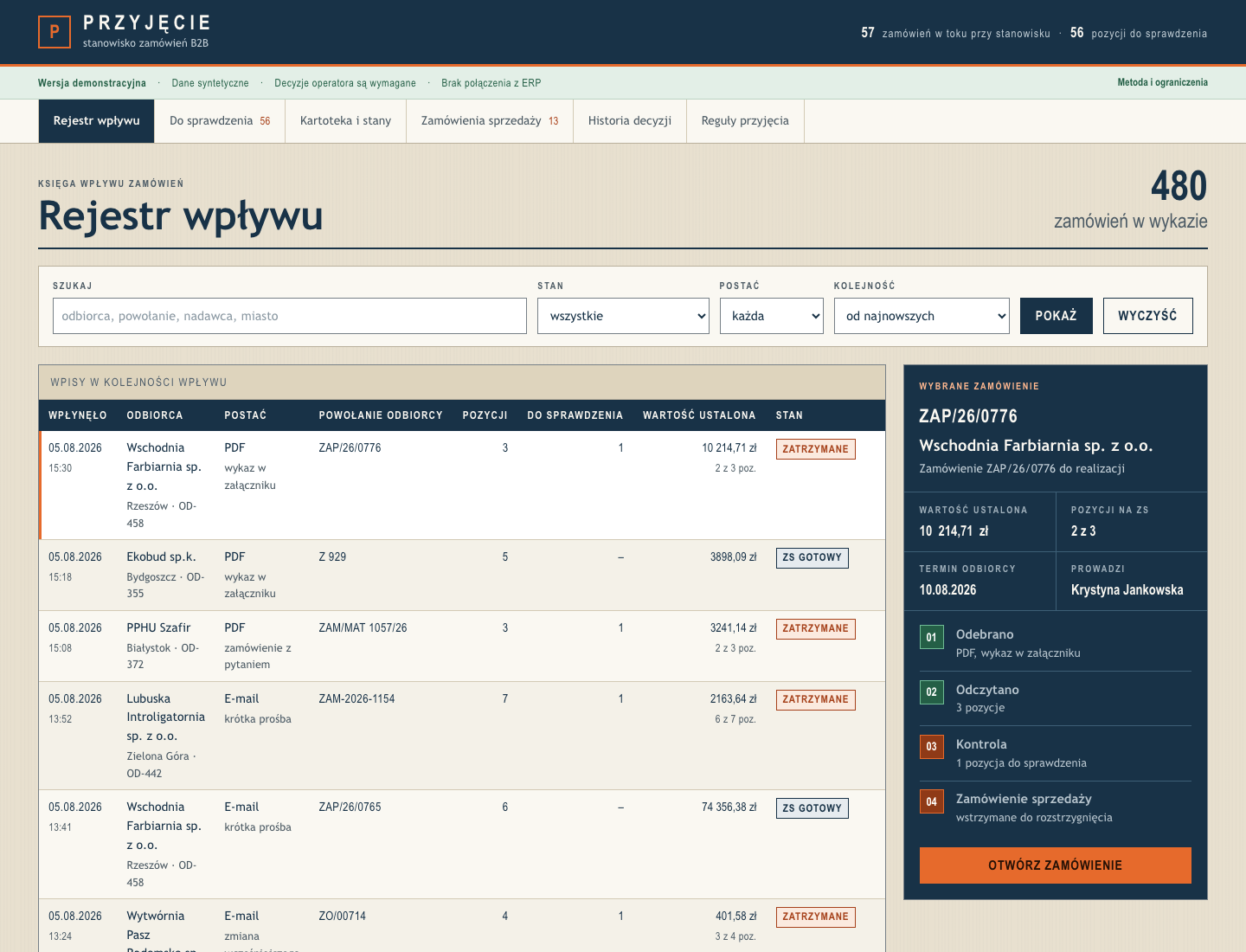Select row with reference Z 929
1246x952 pixels.
(x=462, y=575)
